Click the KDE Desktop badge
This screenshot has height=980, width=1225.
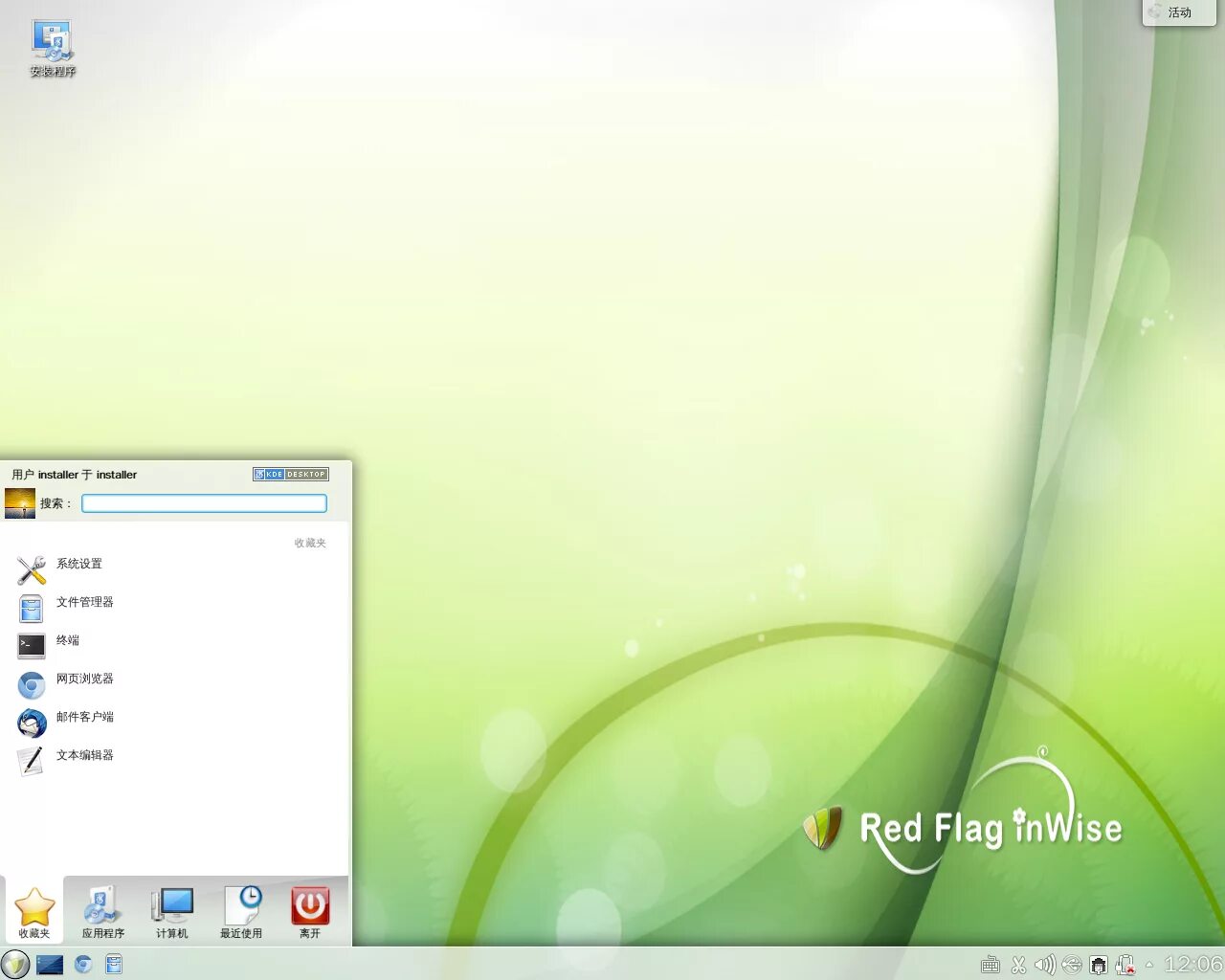click(x=291, y=474)
